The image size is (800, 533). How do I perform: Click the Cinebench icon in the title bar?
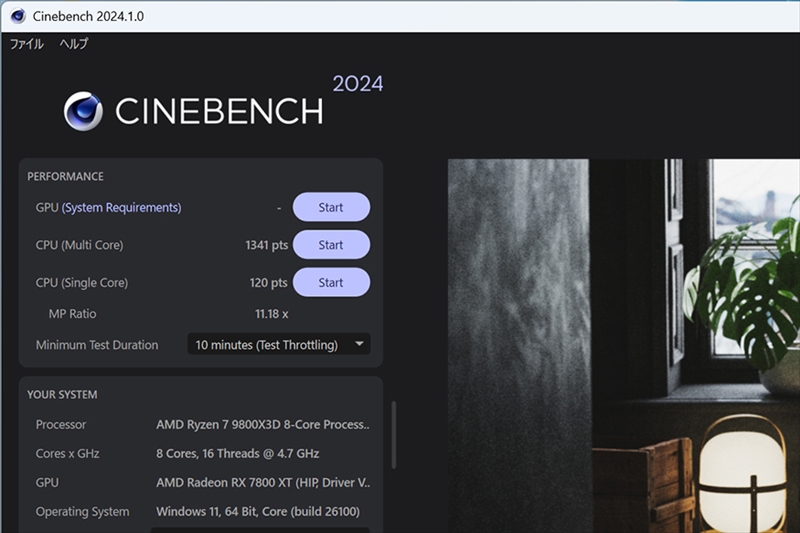point(18,16)
